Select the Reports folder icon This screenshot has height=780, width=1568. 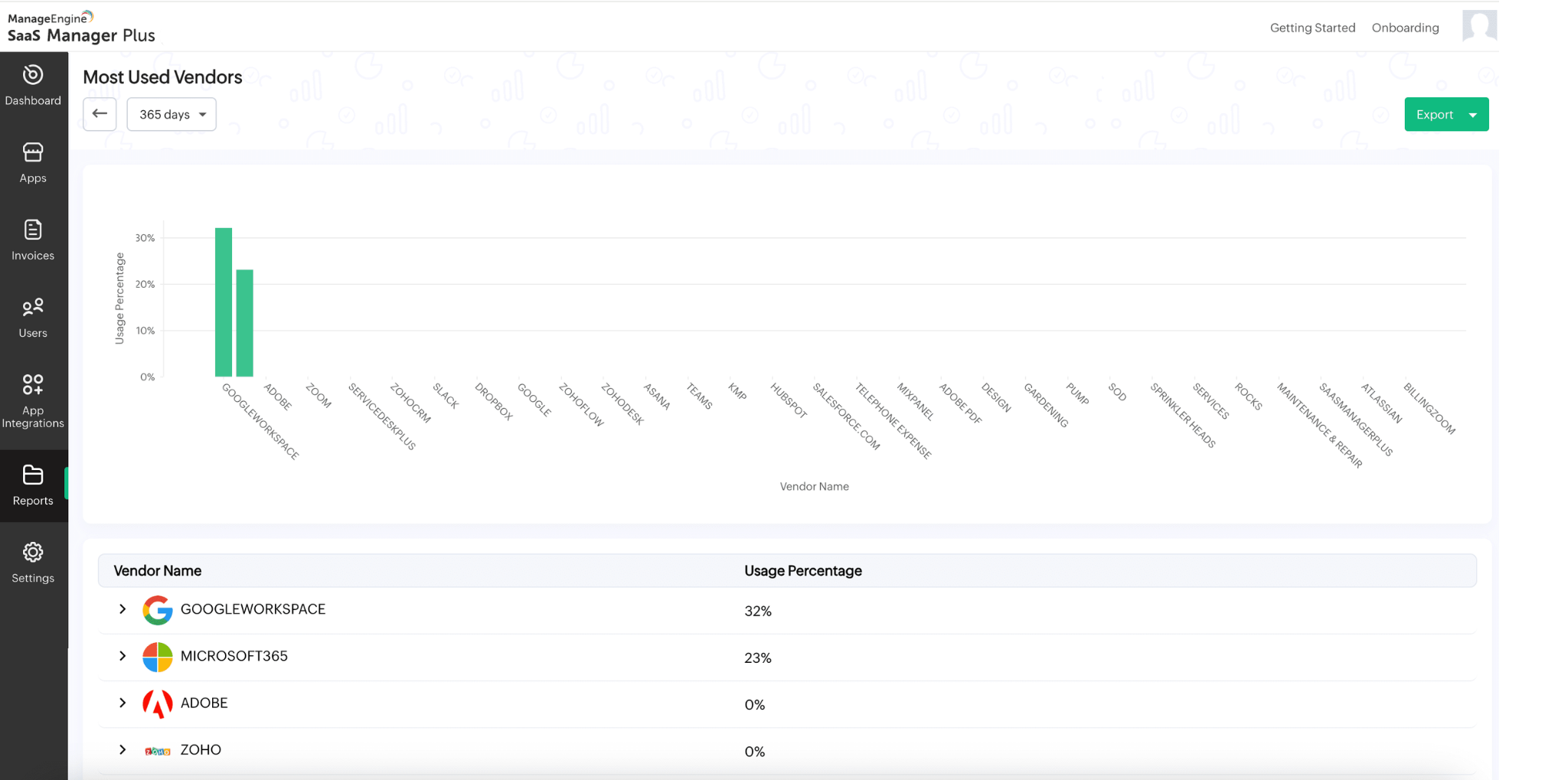(x=33, y=475)
